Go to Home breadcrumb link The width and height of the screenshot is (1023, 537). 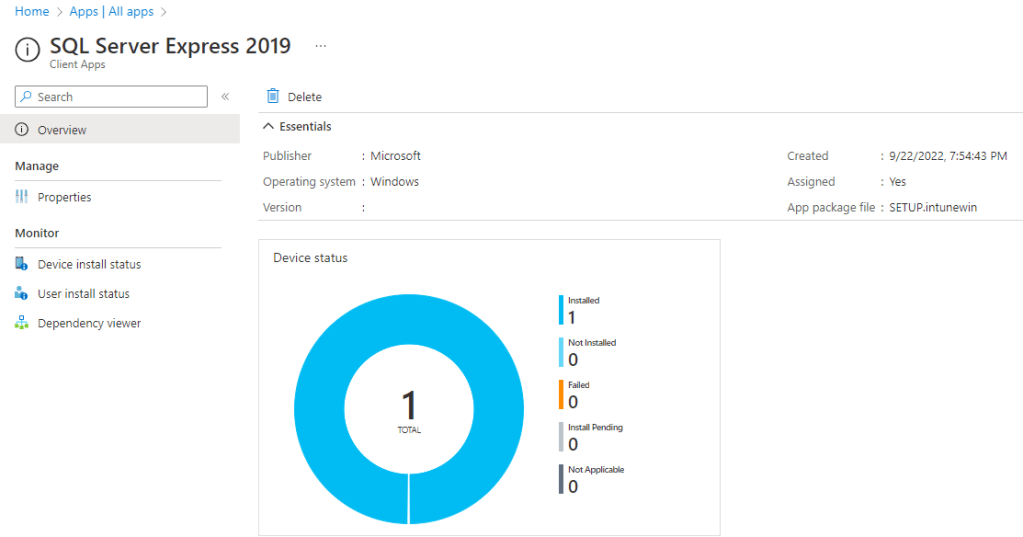click(x=32, y=12)
